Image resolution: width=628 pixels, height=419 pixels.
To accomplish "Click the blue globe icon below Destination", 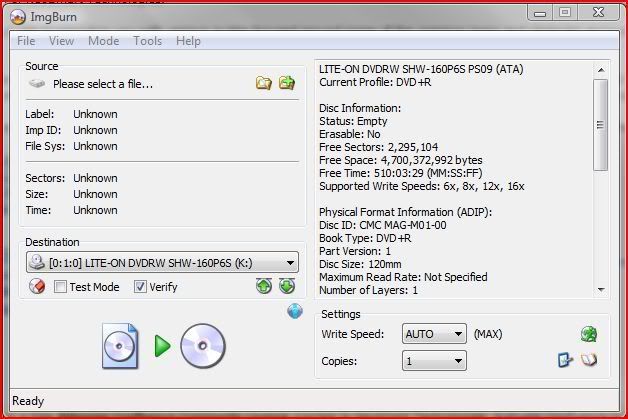I will click(295, 311).
